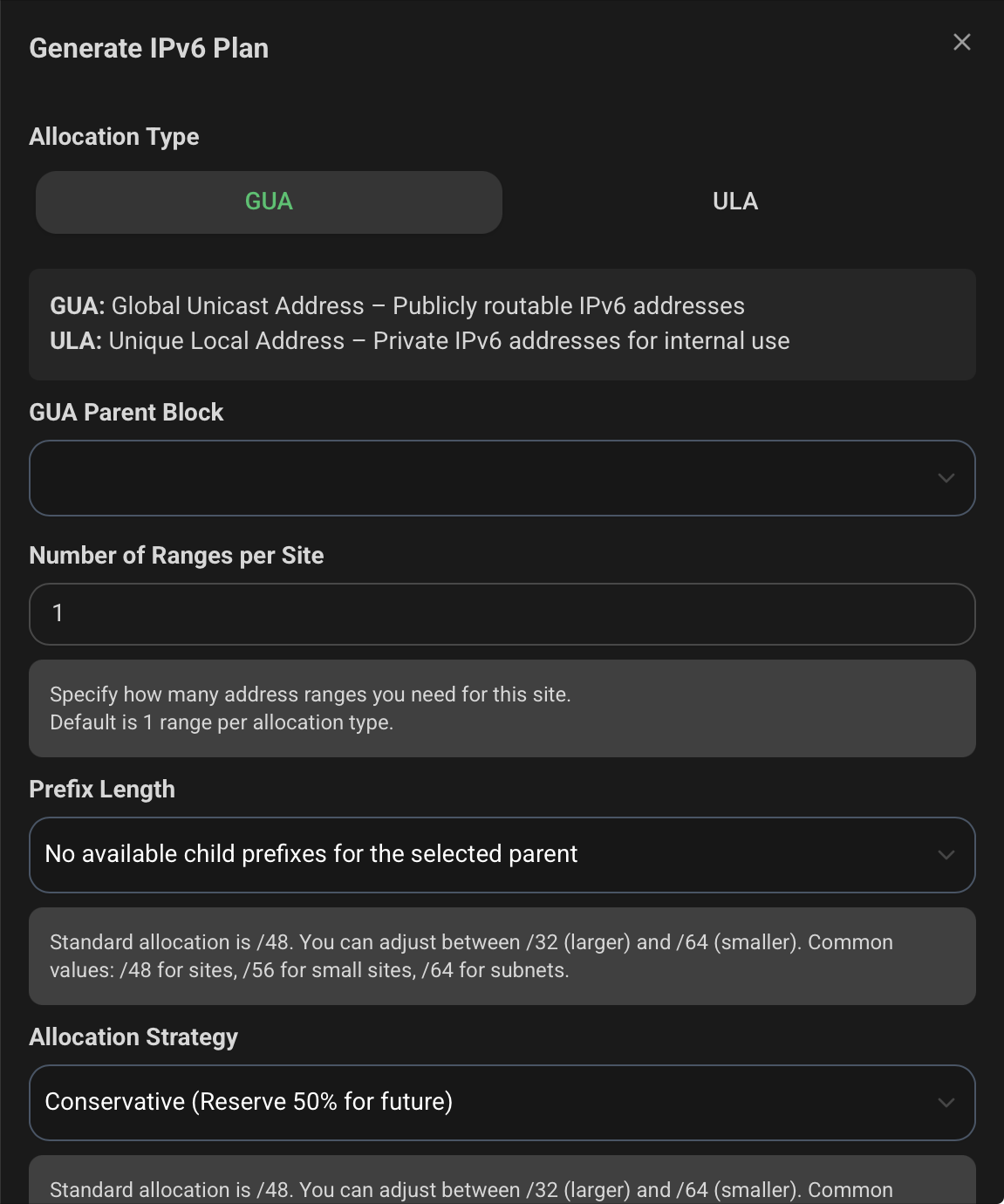Screen dimensions: 1004x1204
Task: Select the GUA allocation type
Action: (x=269, y=202)
